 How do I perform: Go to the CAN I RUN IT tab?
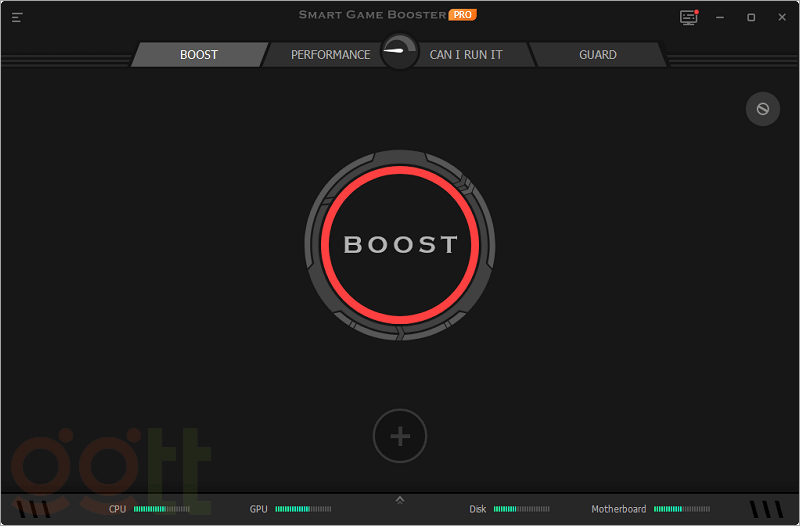[466, 55]
